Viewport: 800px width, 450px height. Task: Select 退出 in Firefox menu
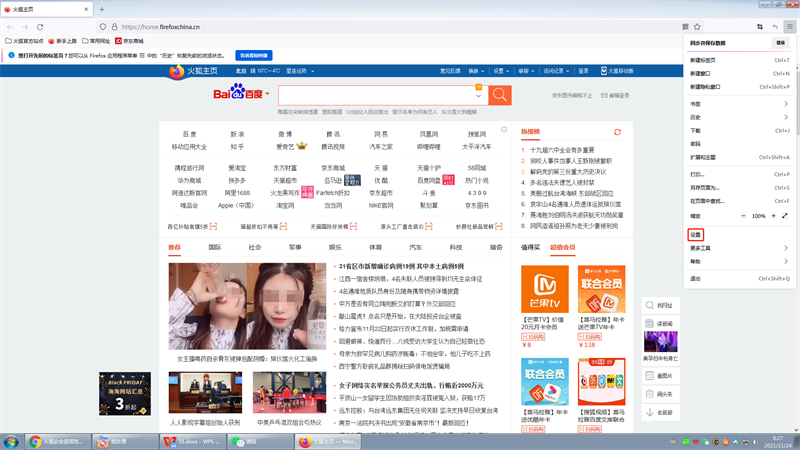point(739,279)
